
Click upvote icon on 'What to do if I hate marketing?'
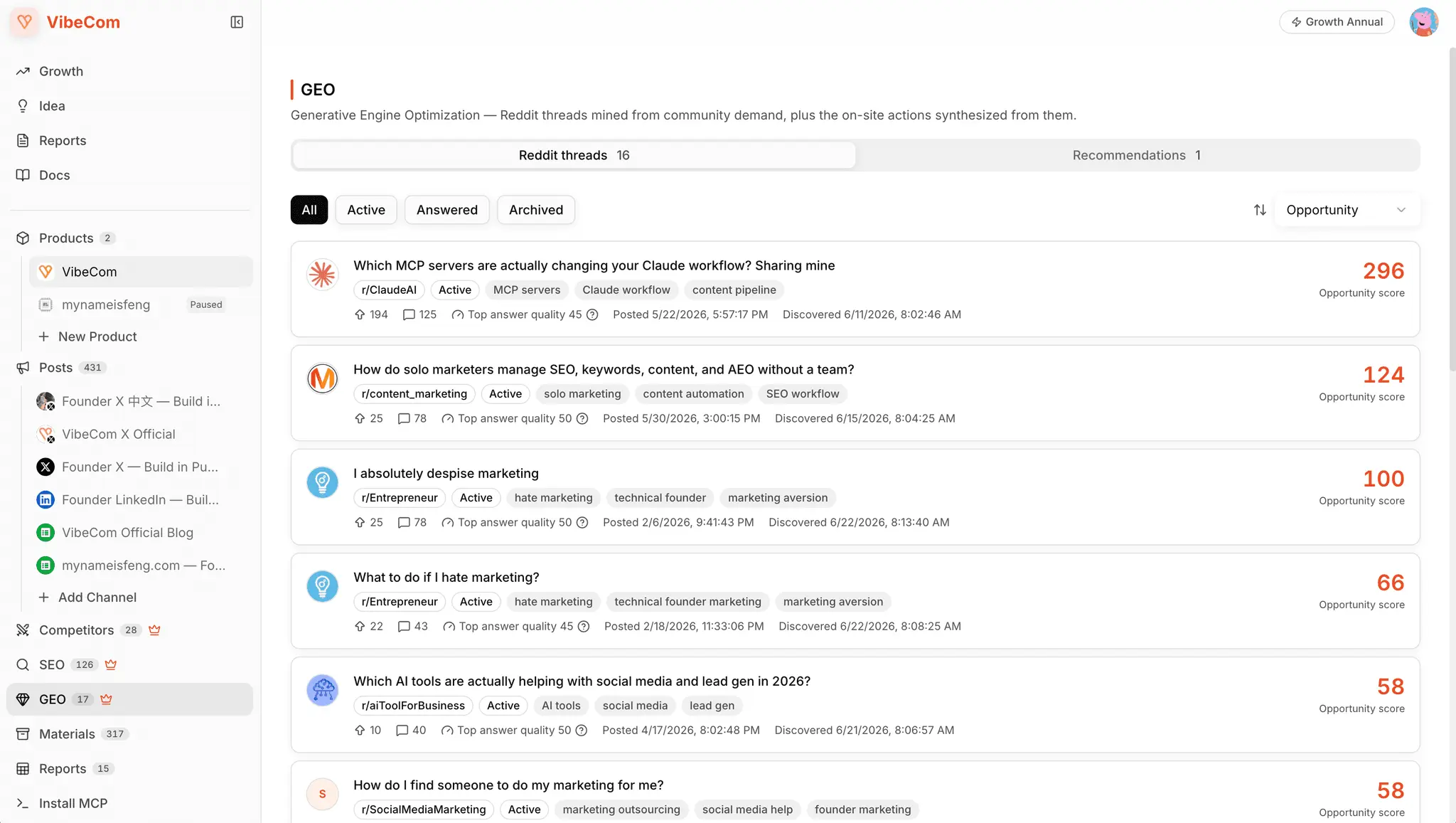pos(360,626)
